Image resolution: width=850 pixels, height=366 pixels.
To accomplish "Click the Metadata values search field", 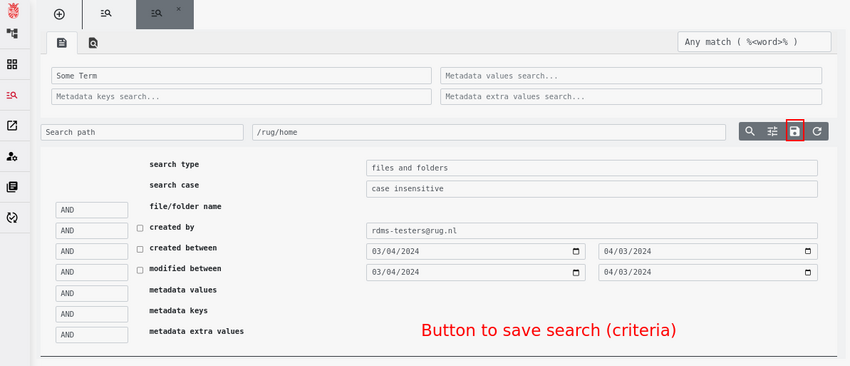I will [631, 76].
